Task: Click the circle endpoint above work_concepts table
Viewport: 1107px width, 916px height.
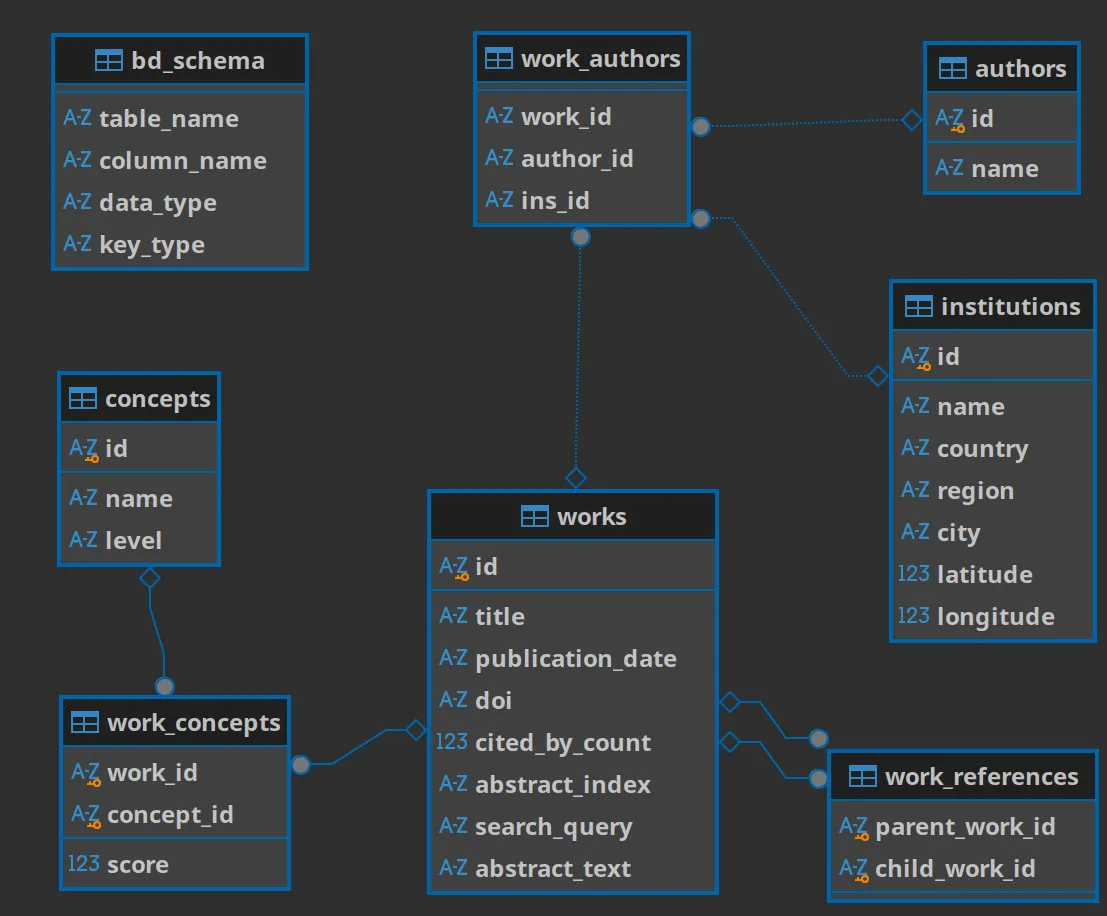Action: coord(164,686)
